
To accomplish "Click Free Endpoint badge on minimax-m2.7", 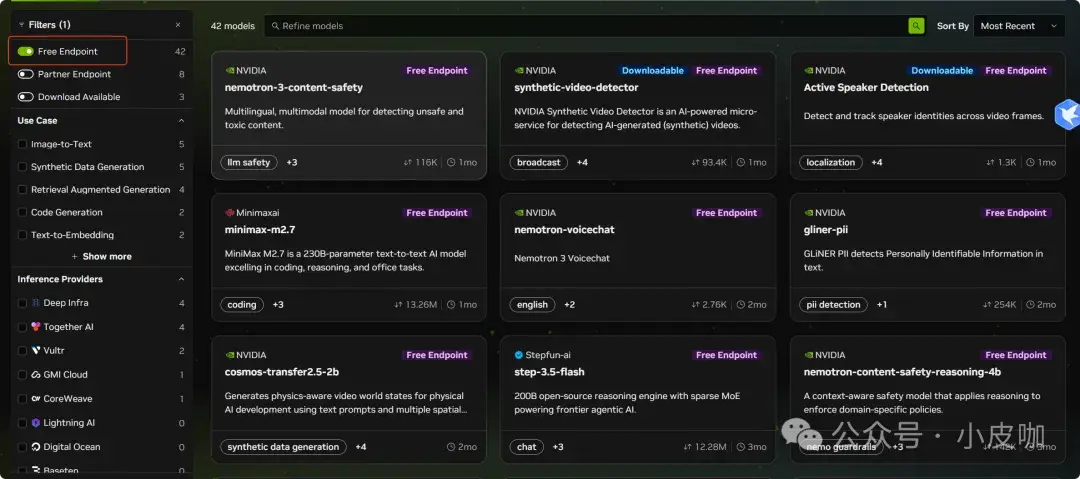I will pyautogui.click(x=437, y=213).
